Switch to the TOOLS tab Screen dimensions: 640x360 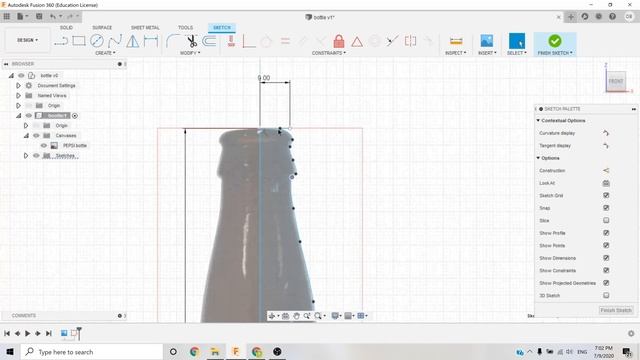(185, 28)
